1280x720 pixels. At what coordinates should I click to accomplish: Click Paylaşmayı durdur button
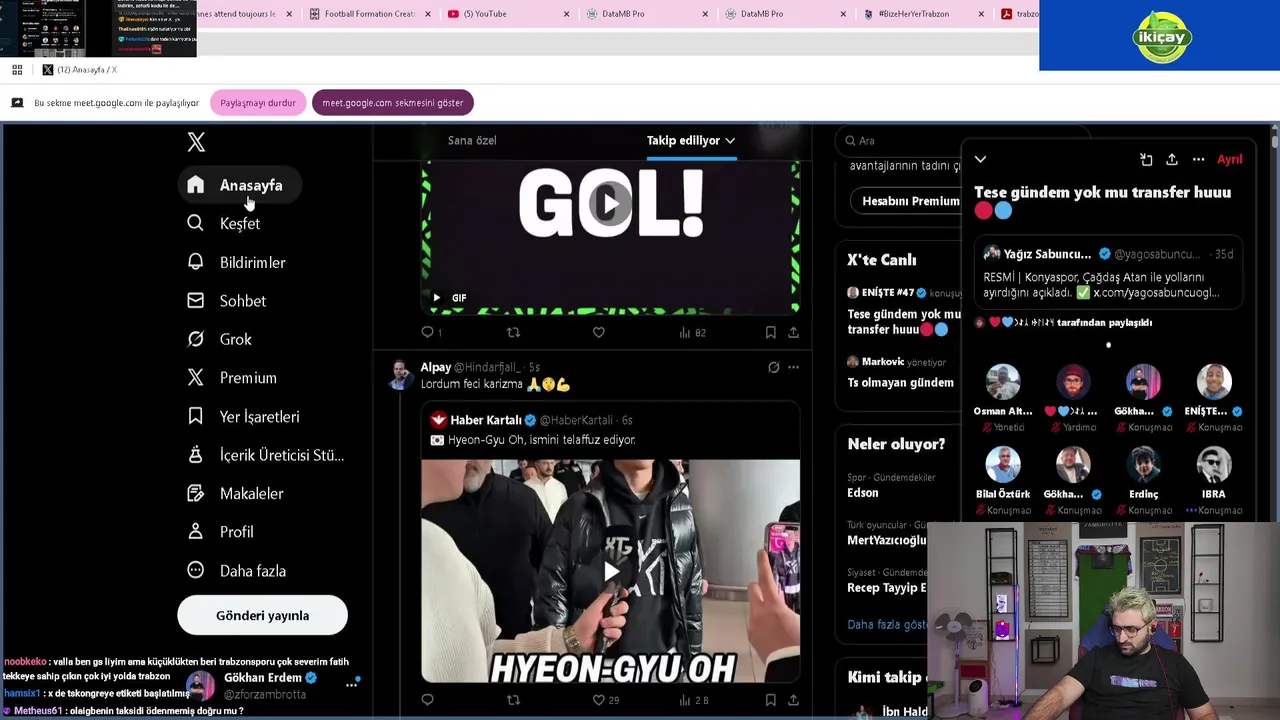point(258,103)
